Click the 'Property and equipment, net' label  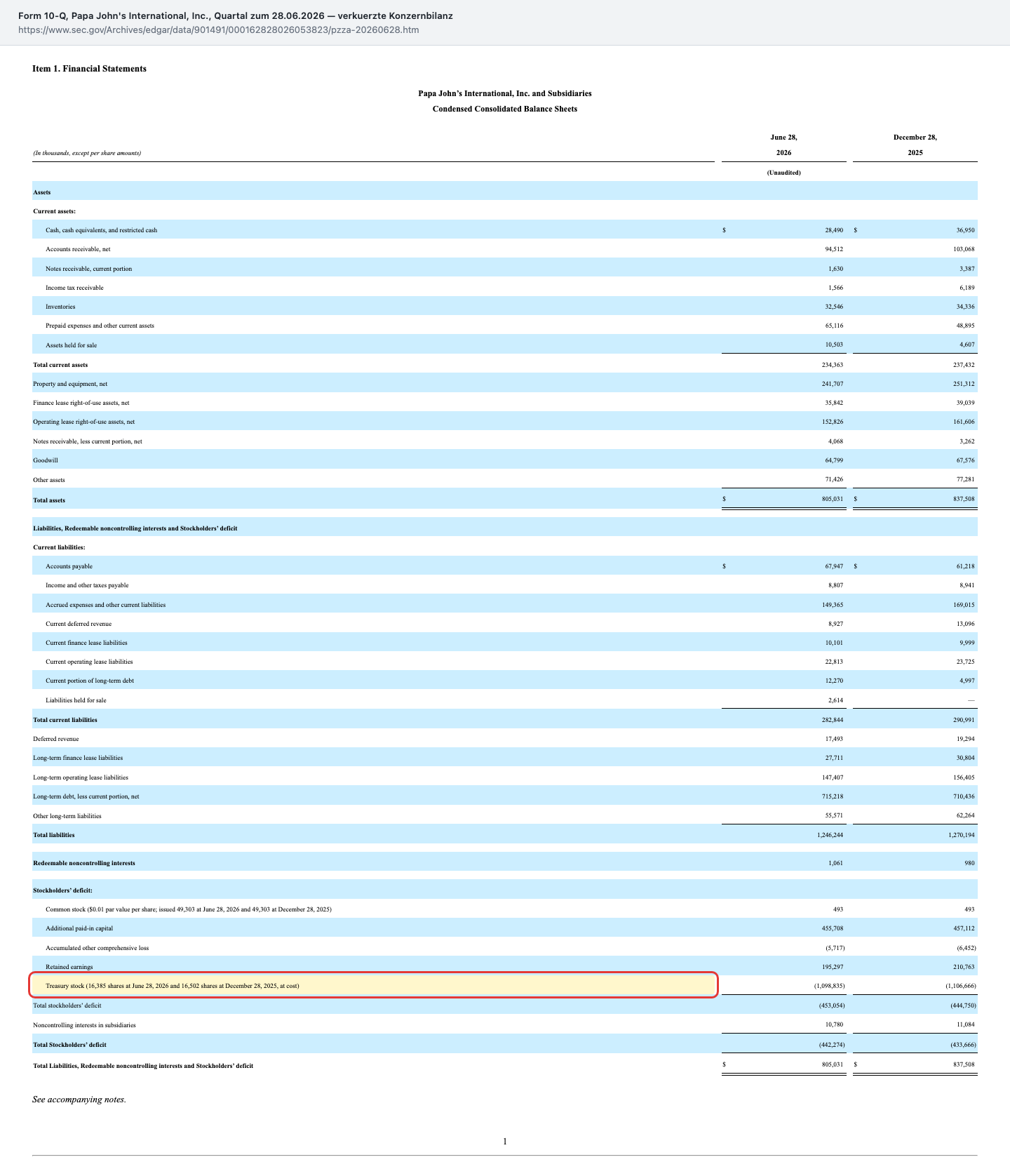pos(70,384)
